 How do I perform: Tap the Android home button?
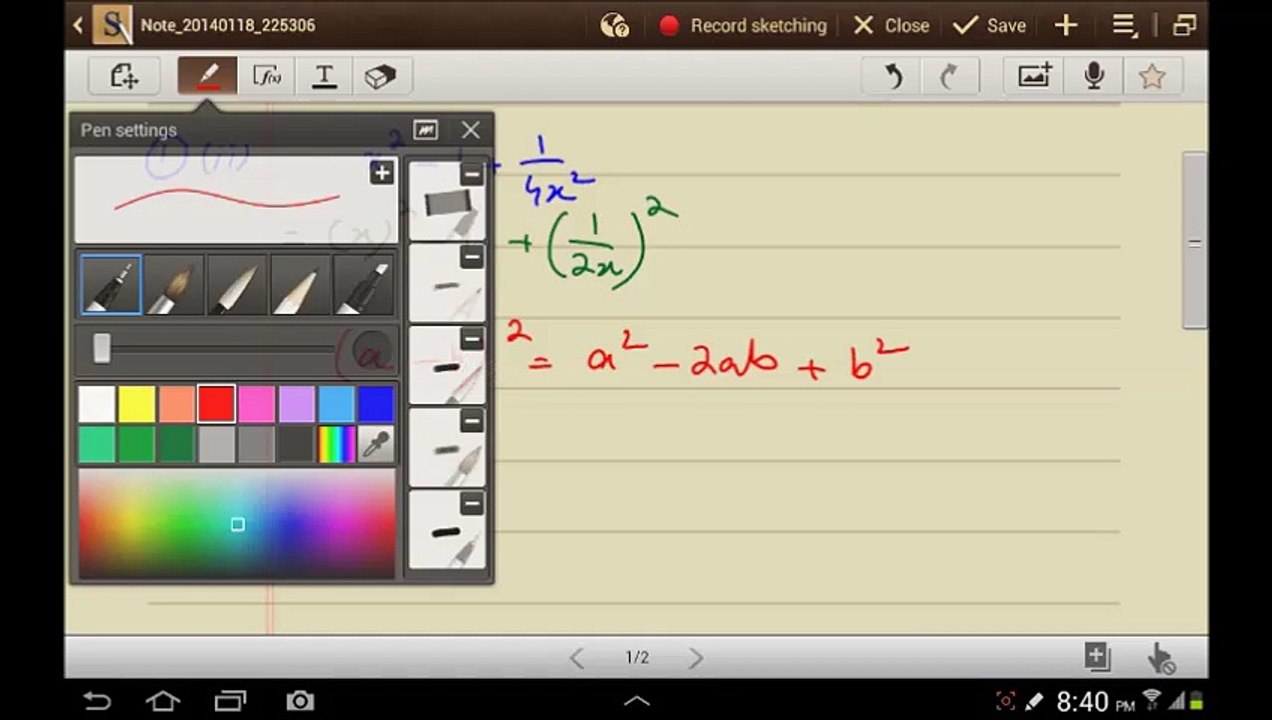[163, 701]
